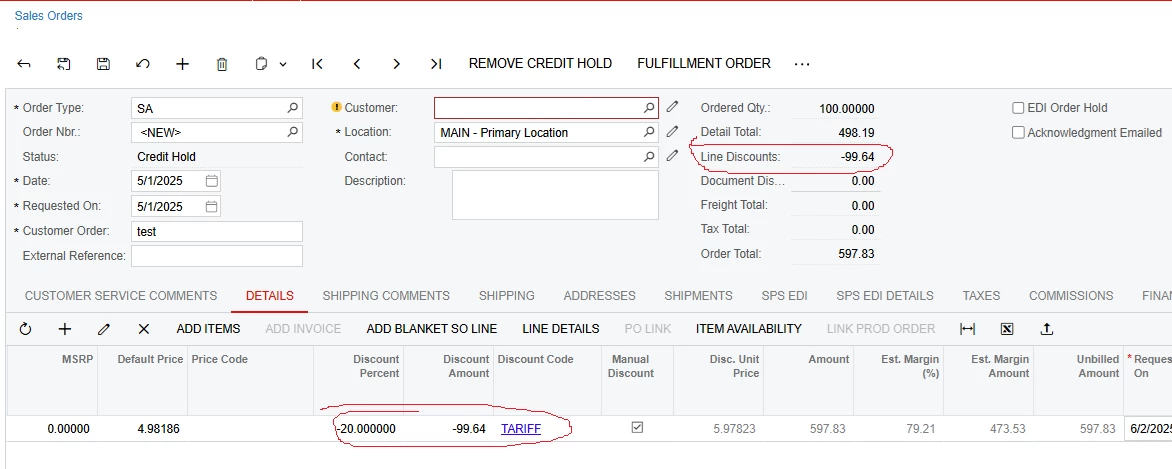Switch to the COMMISSIONS tab
This screenshot has width=1172, height=469.
pyautogui.click(x=1071, y=295)
